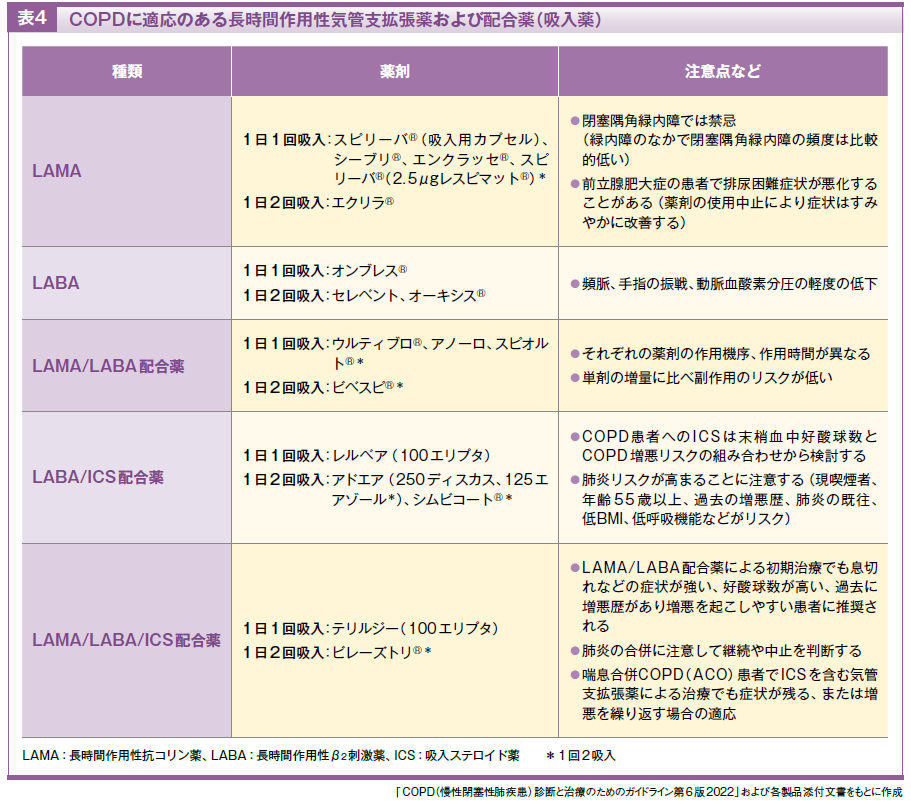Click the ビベスピ twice-daily drug entry

[x=367, y=385]
